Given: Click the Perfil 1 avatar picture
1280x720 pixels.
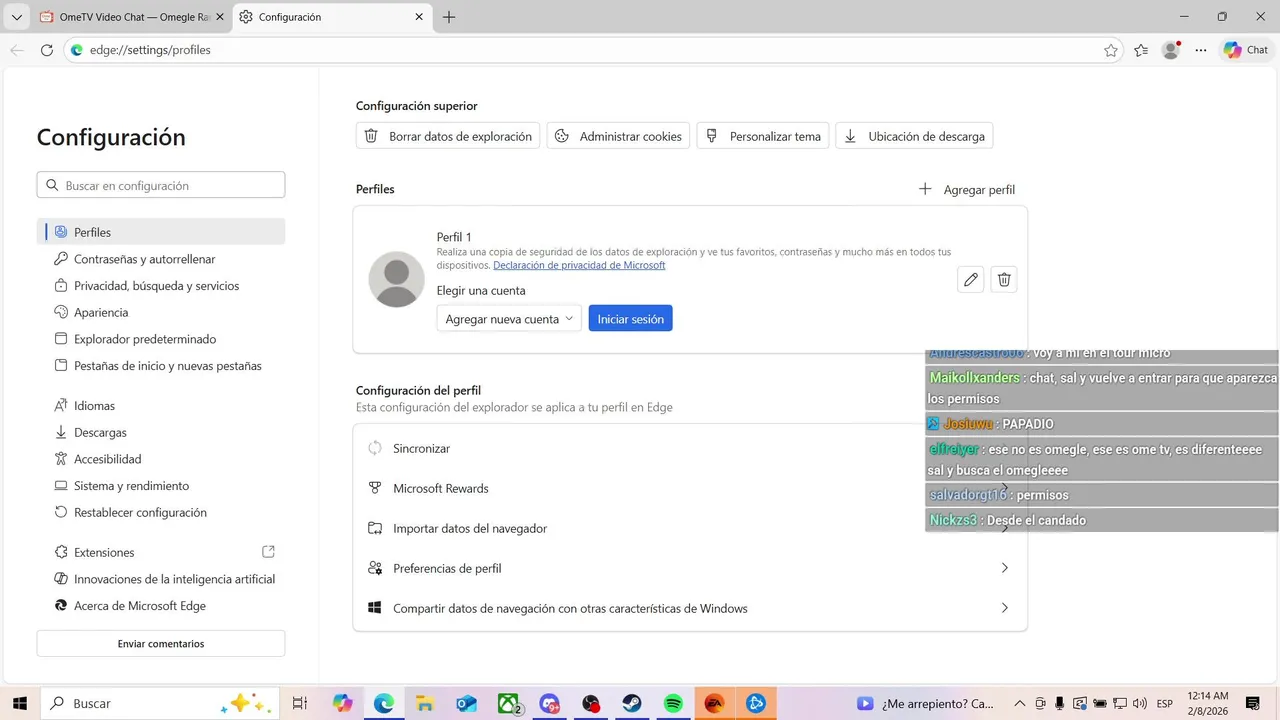Looking at the screenshot, I should [397, 279].
